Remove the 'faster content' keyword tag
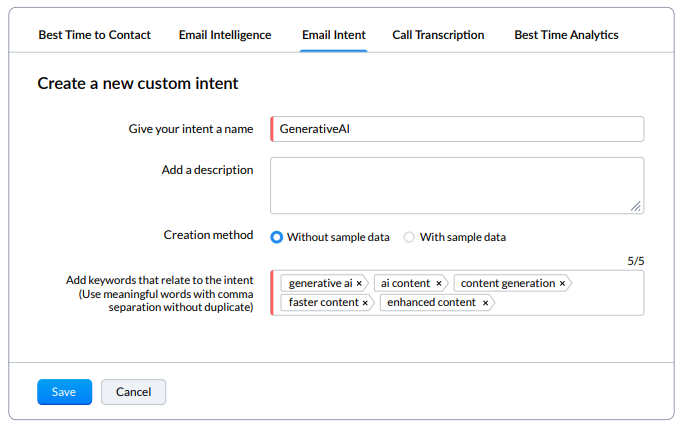The width and height of the screenshot is (683, 426). 365,303
